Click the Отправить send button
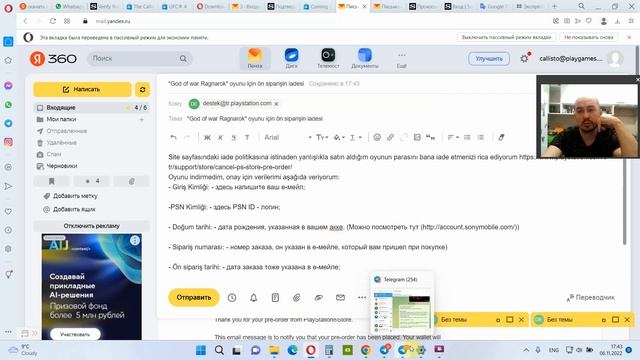640x360 pixels. 194,298
